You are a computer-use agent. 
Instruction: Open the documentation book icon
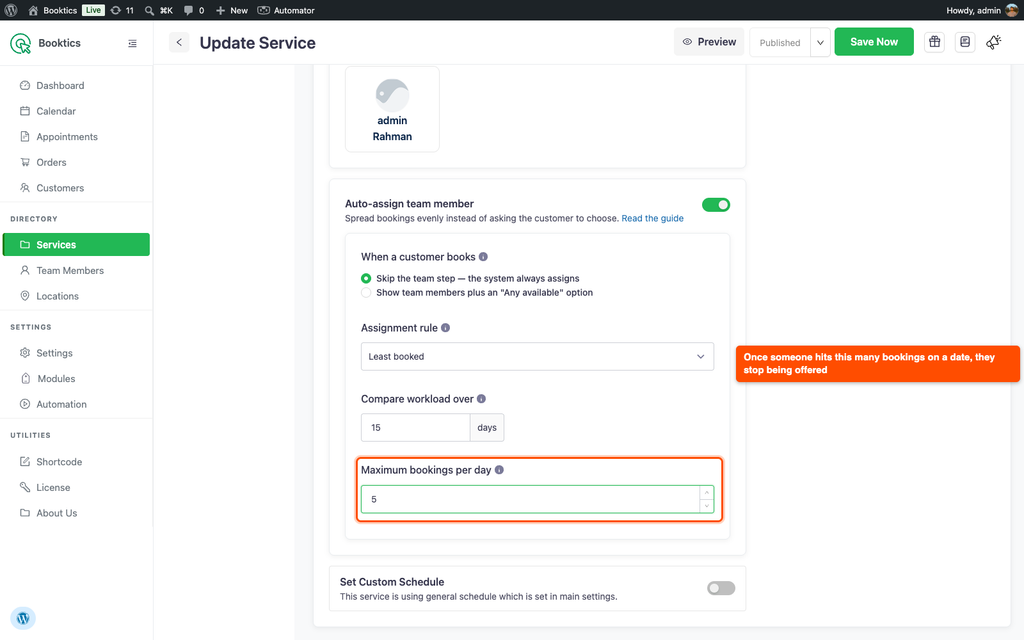[965, 42]
